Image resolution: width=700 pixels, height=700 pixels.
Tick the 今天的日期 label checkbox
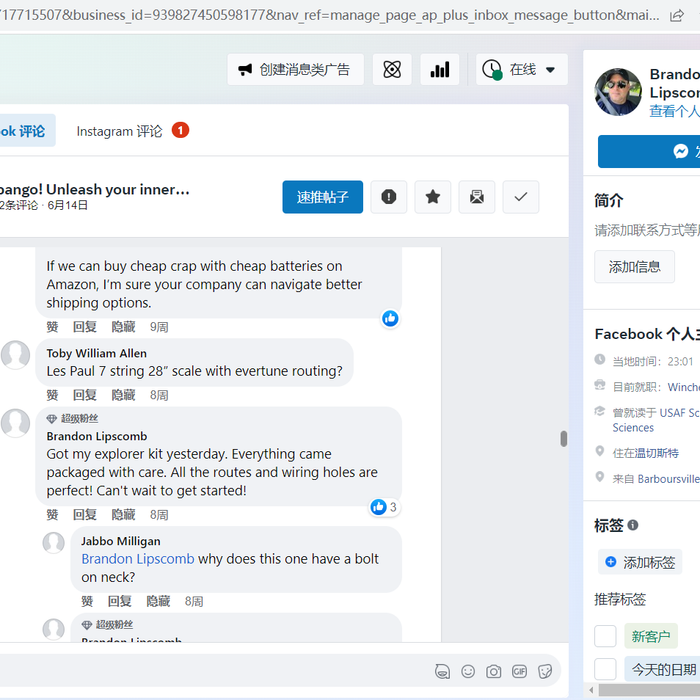[x=605, y=669]
